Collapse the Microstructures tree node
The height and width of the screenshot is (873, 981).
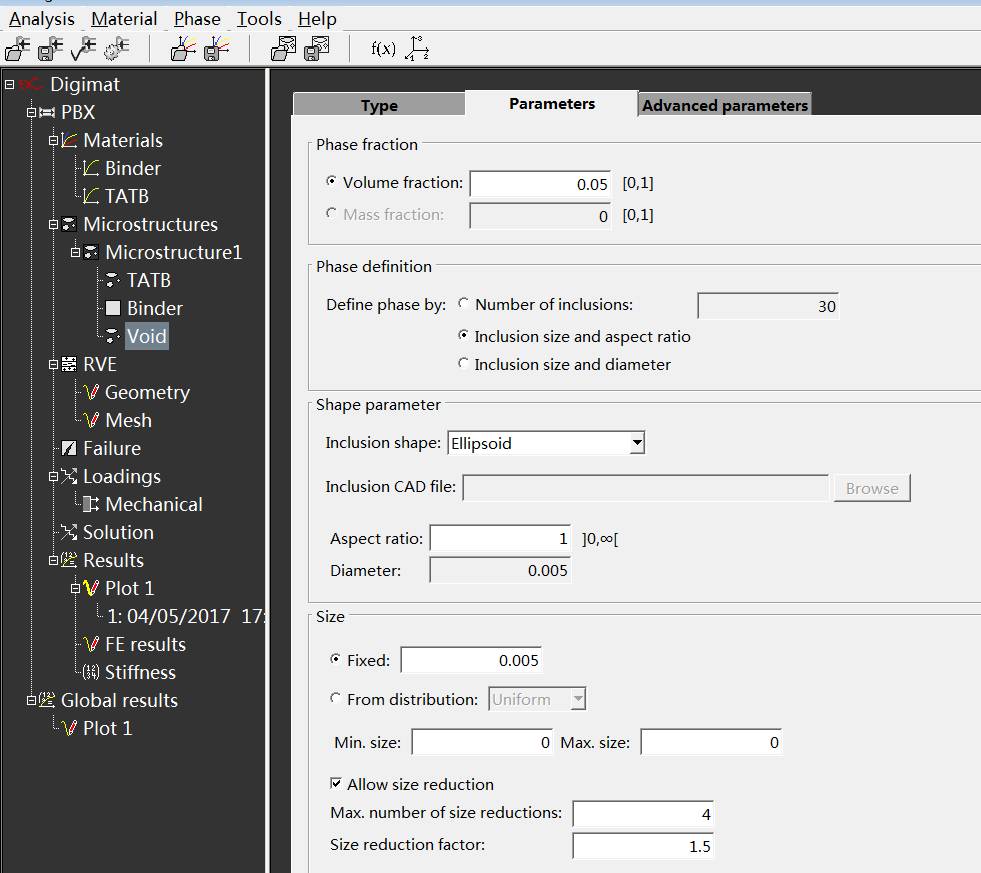[x=53, y=224]
